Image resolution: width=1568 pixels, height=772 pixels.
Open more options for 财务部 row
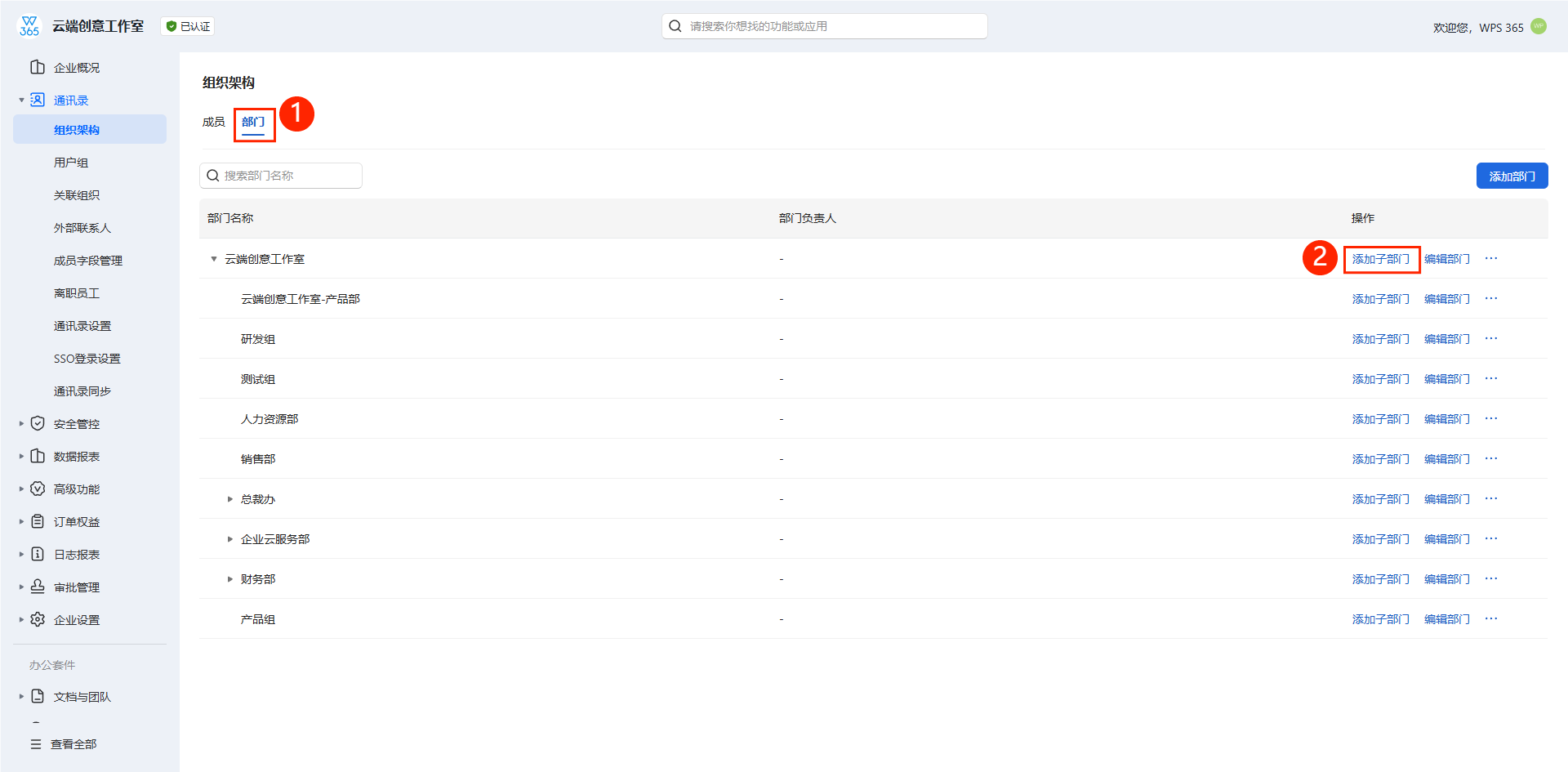pos(1491,578)
